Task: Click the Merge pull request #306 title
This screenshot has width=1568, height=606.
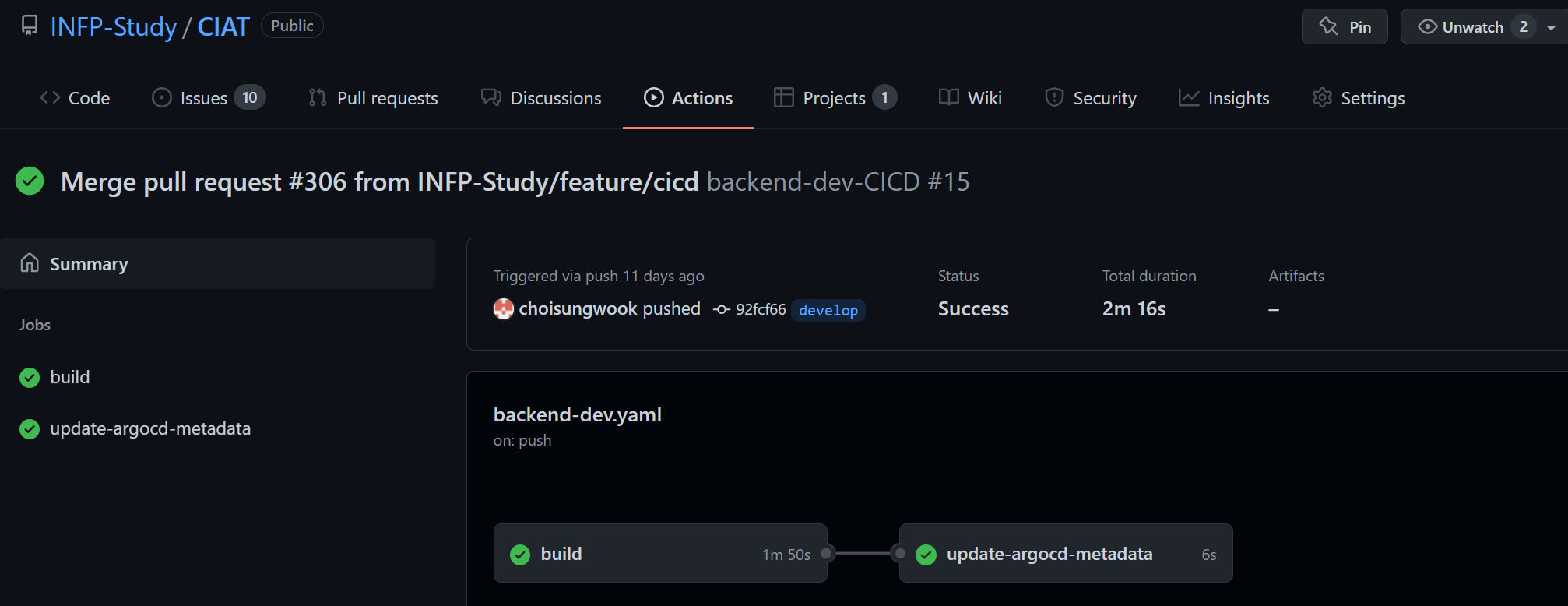Action: point(380,181)
